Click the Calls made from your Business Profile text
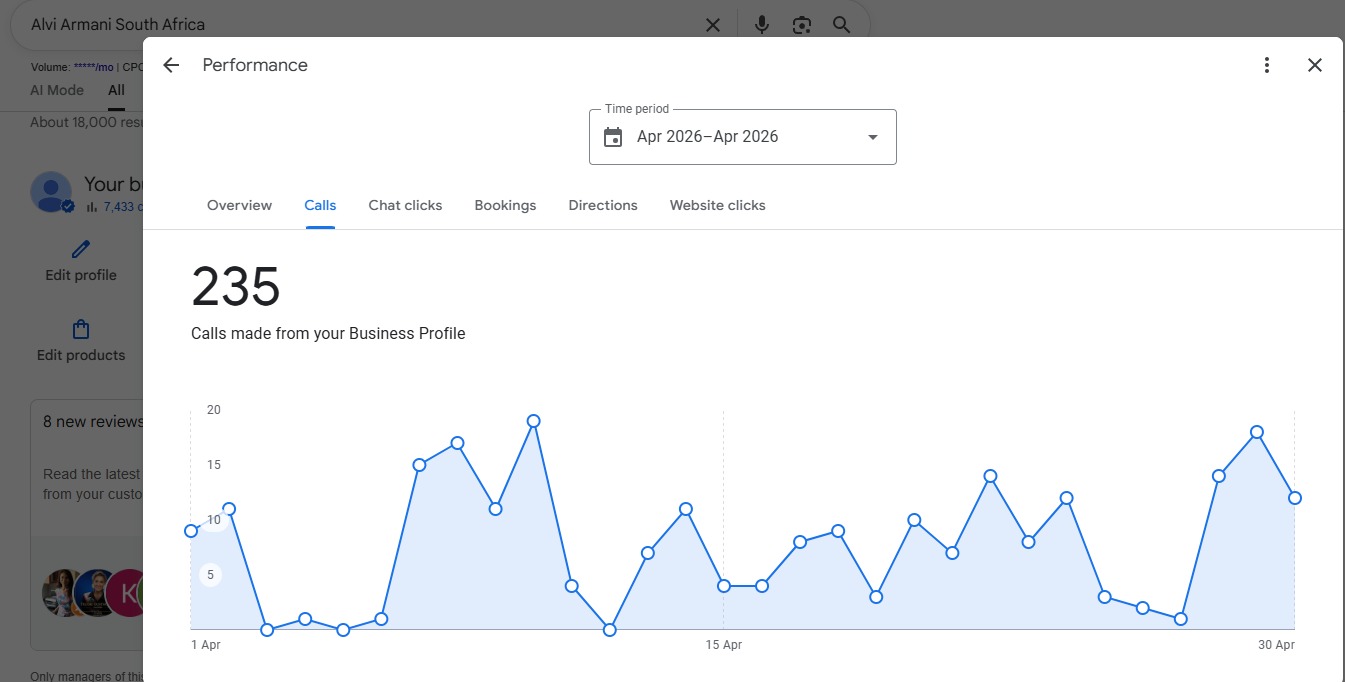The image size is (1345, 682). click(x=328, y=333)
